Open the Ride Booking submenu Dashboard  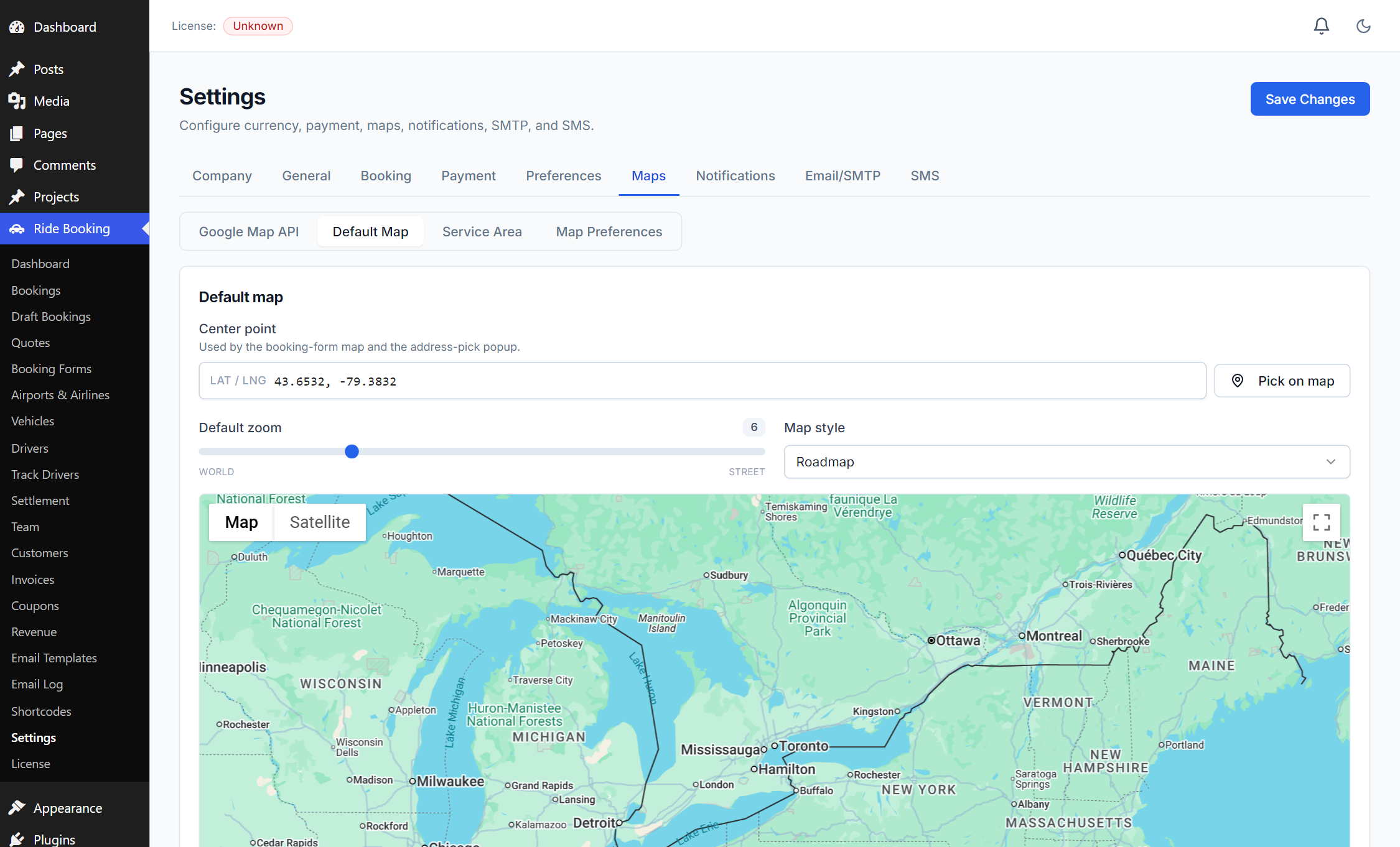click(x=40, y=264)
